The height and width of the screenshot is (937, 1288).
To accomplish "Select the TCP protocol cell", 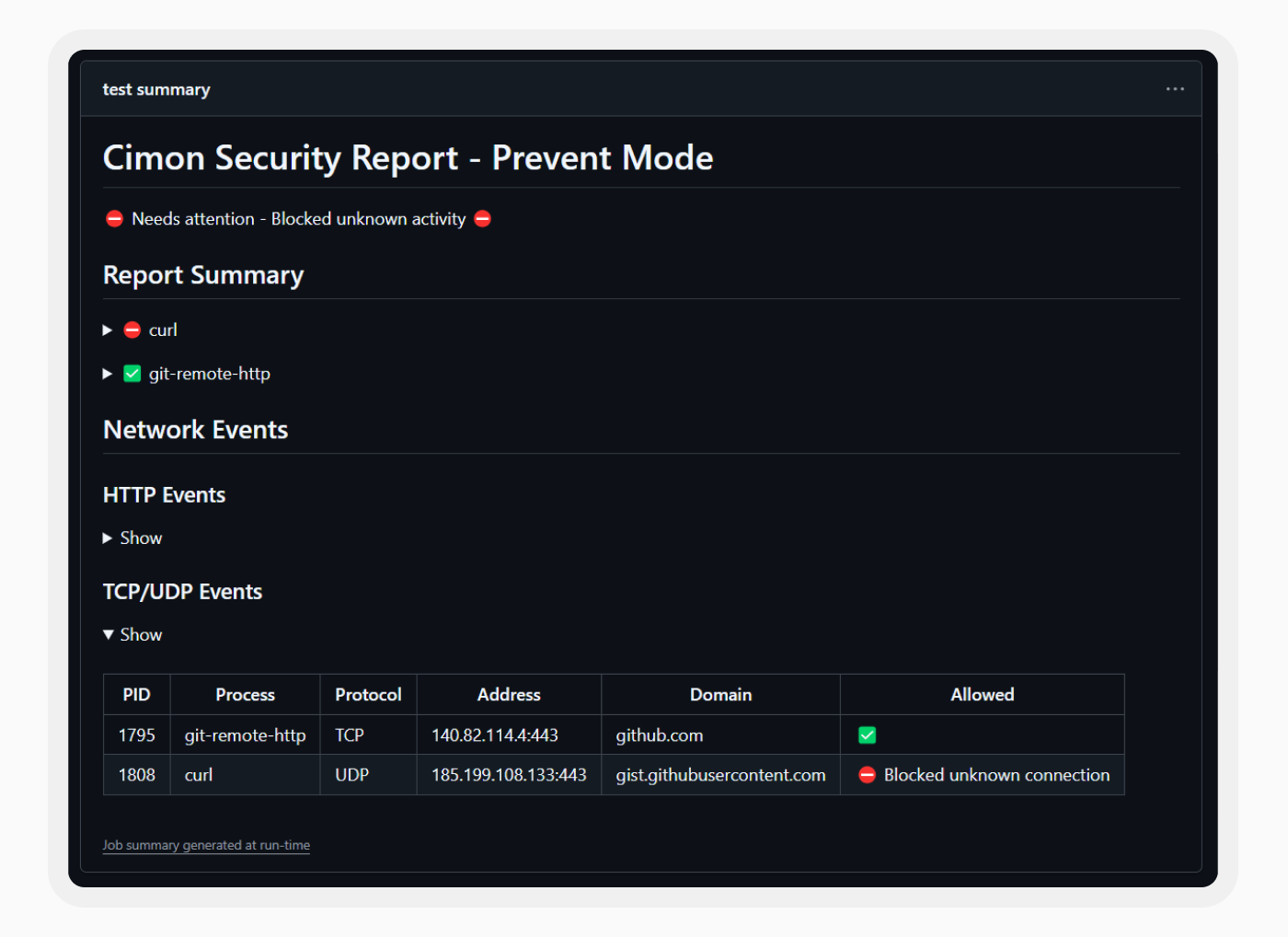I will coord(368,735).
